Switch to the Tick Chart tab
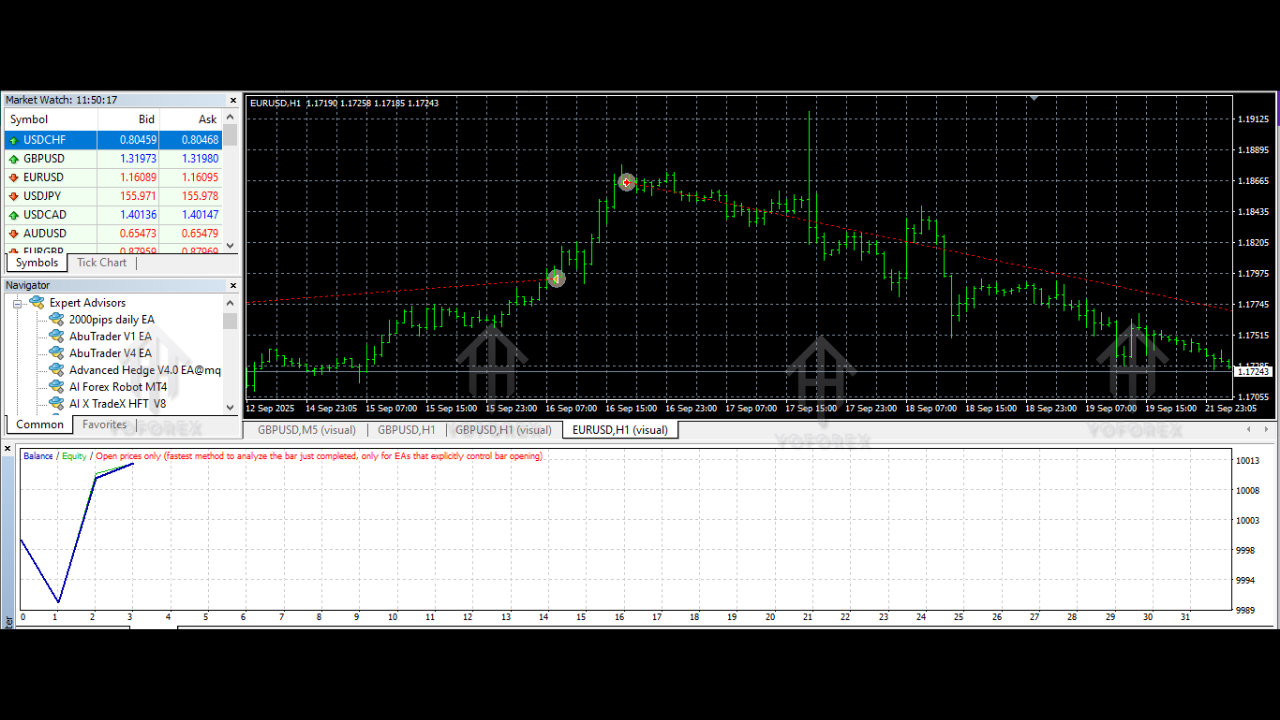This screenshot has width=1280, height=720. click(x=101, y=262)
